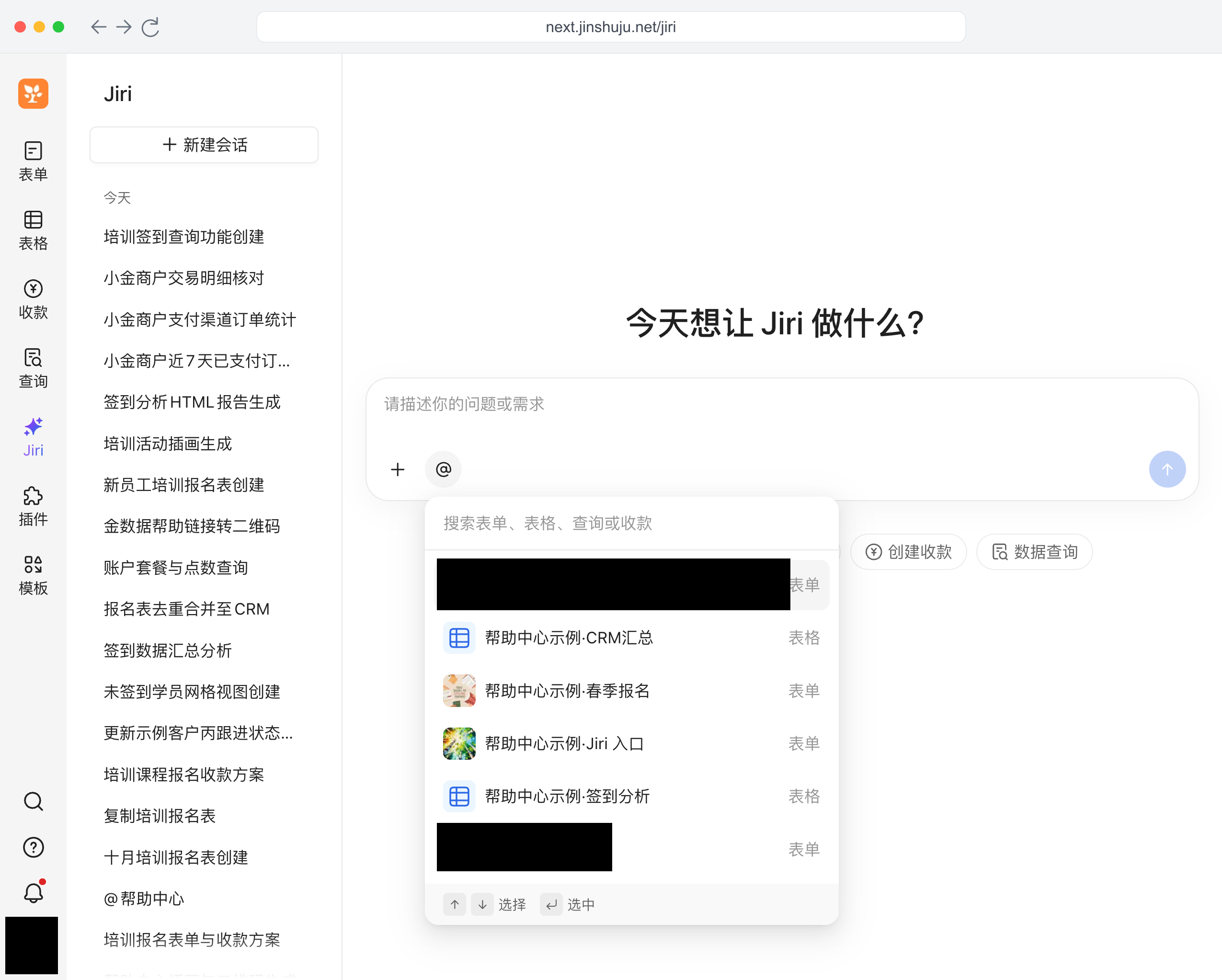Click the blue send arrow button
1222x980 pixels.
[1167, 469]
